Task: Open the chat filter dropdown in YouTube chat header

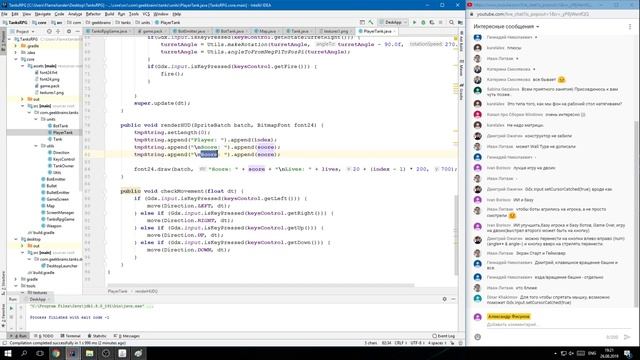Action: coord(506,27)
